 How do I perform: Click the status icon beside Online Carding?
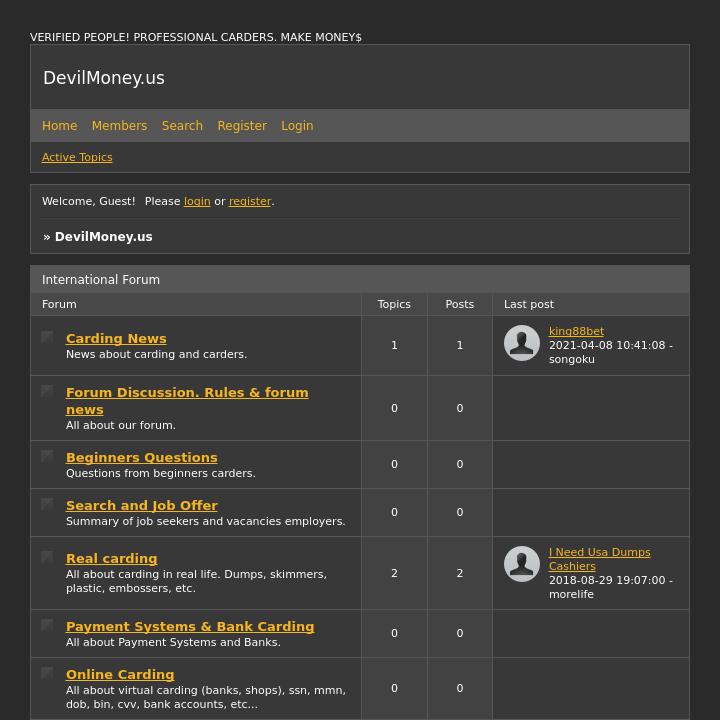tap(47, 674)
